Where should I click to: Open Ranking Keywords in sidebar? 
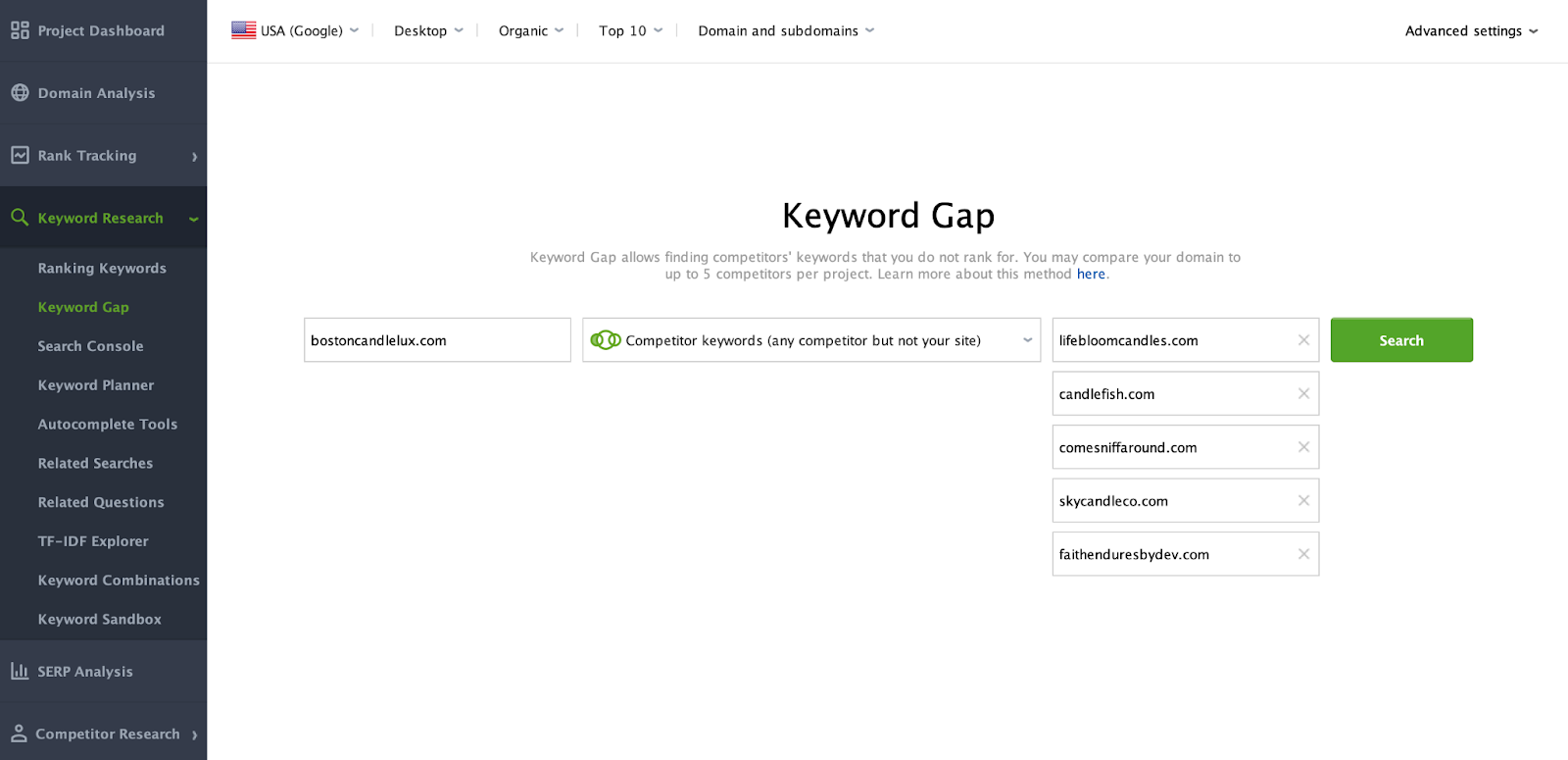pos(102,268)
